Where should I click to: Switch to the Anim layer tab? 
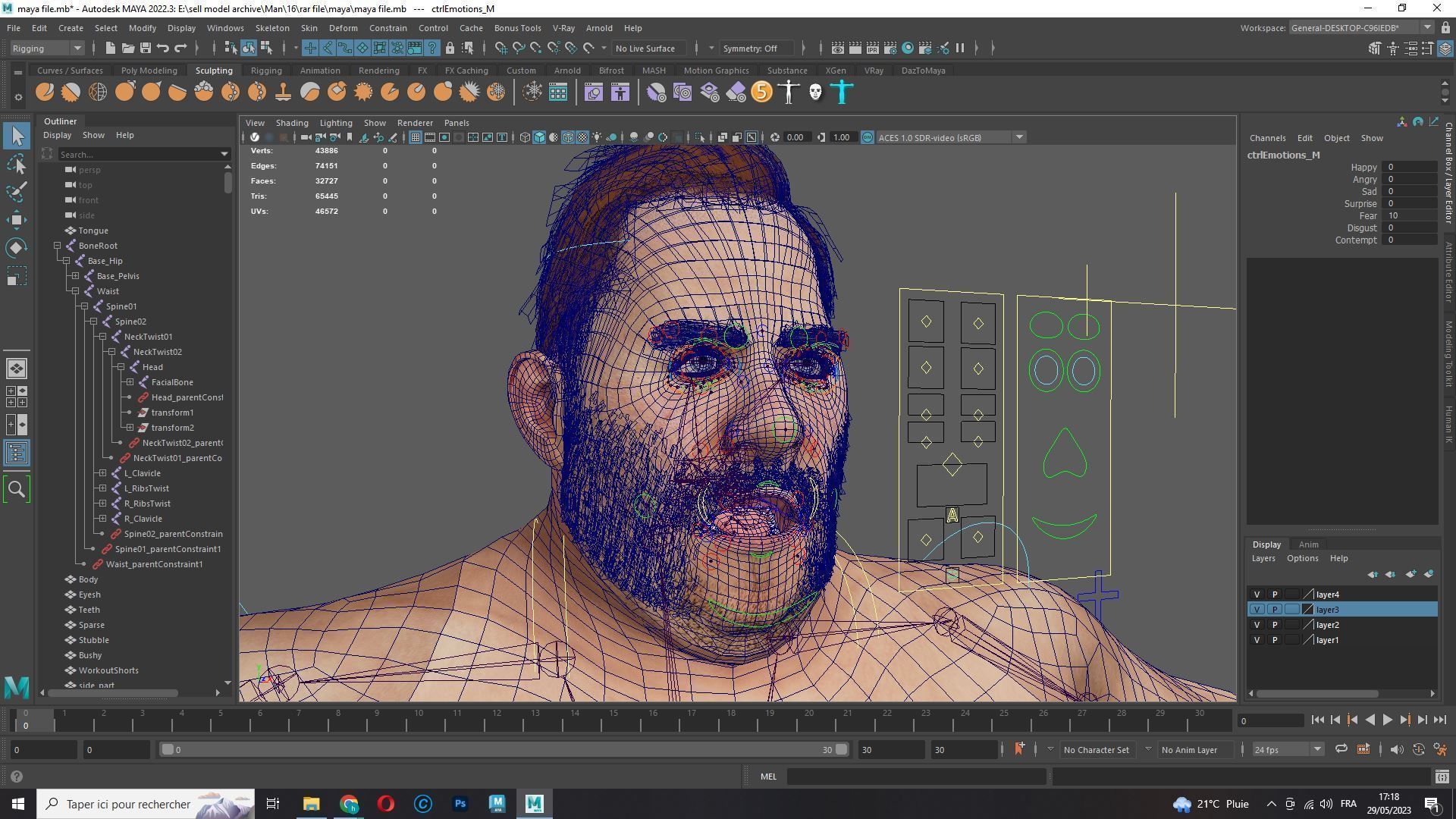1308,544
